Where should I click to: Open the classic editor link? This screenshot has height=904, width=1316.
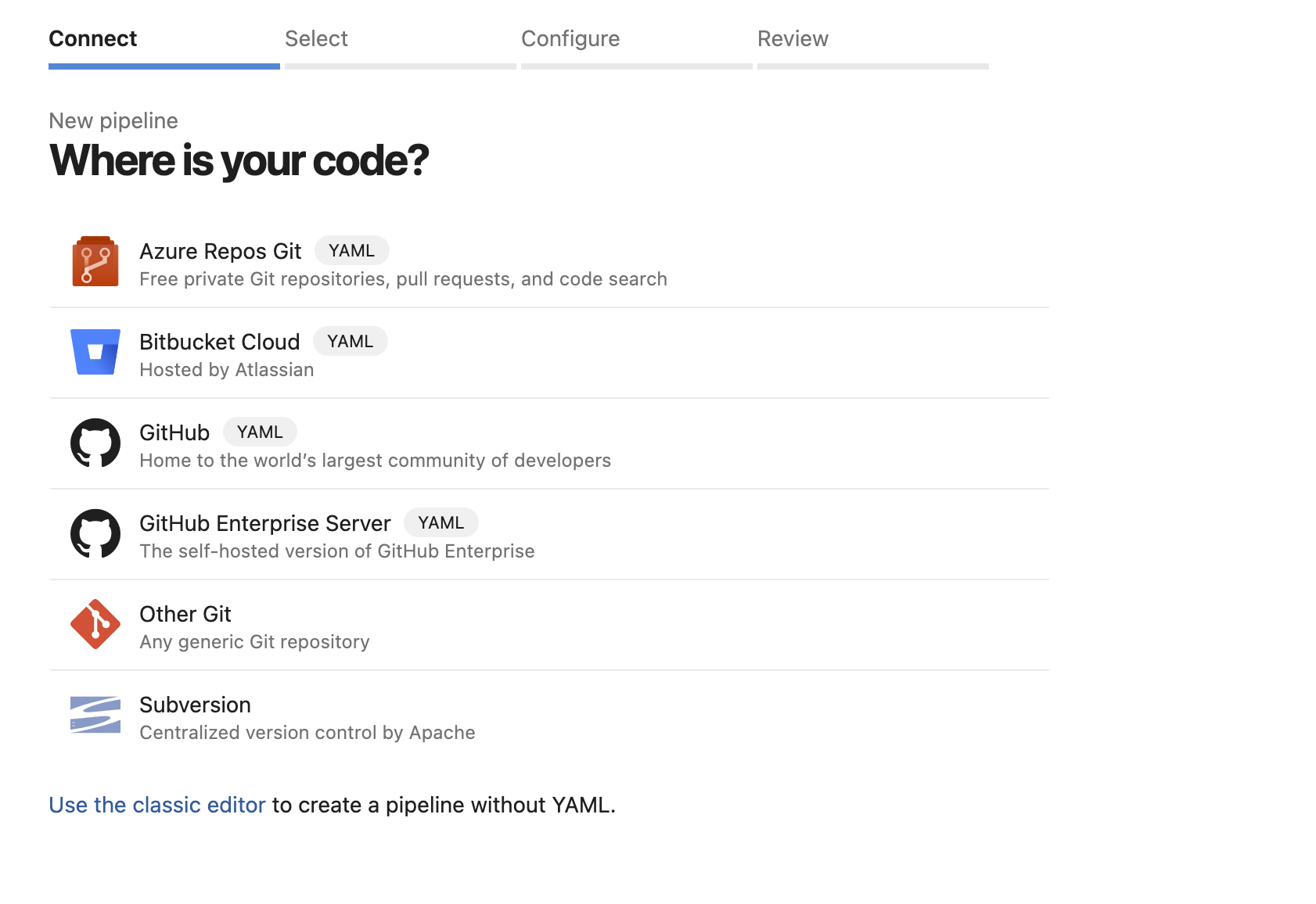point(157,805)
